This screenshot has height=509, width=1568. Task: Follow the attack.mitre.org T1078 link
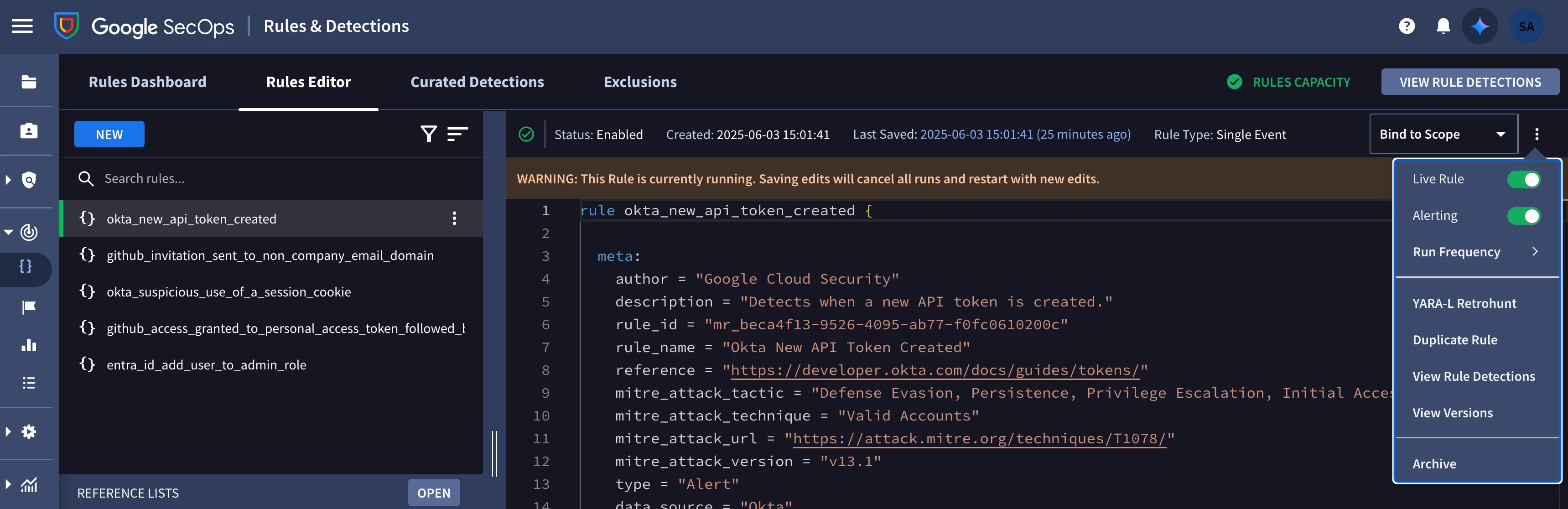(x=979, y=438)
